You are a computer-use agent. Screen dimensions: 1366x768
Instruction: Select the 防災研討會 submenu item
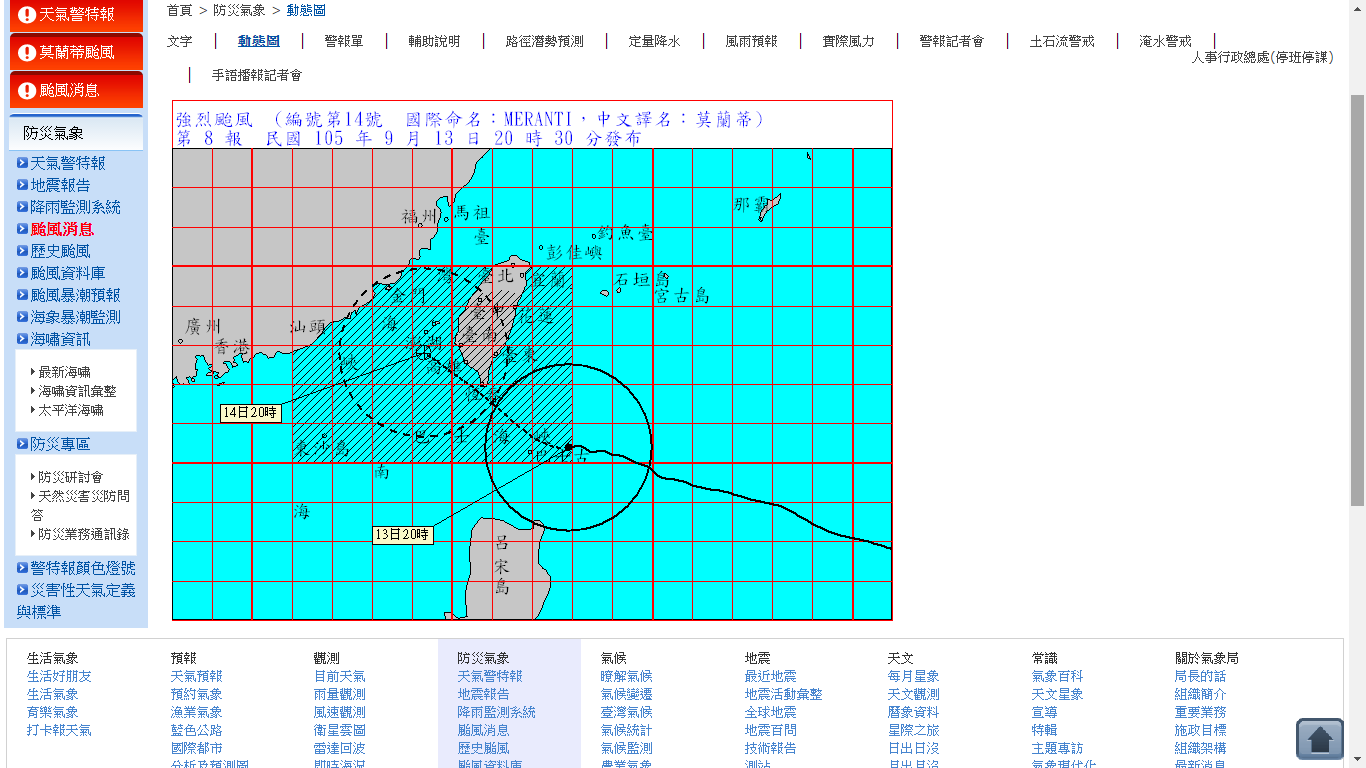(70, 477)
